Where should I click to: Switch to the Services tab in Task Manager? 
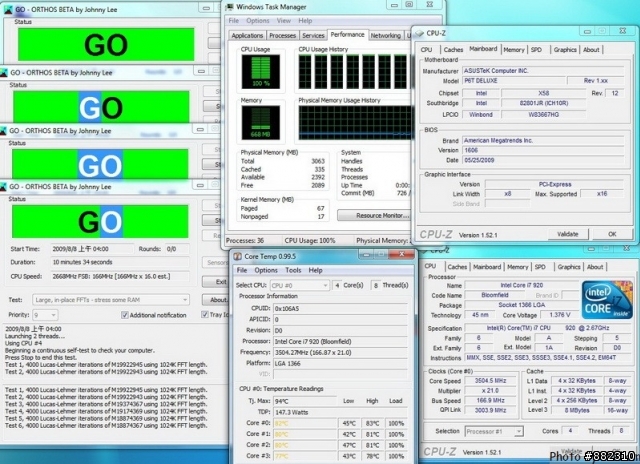313,36
